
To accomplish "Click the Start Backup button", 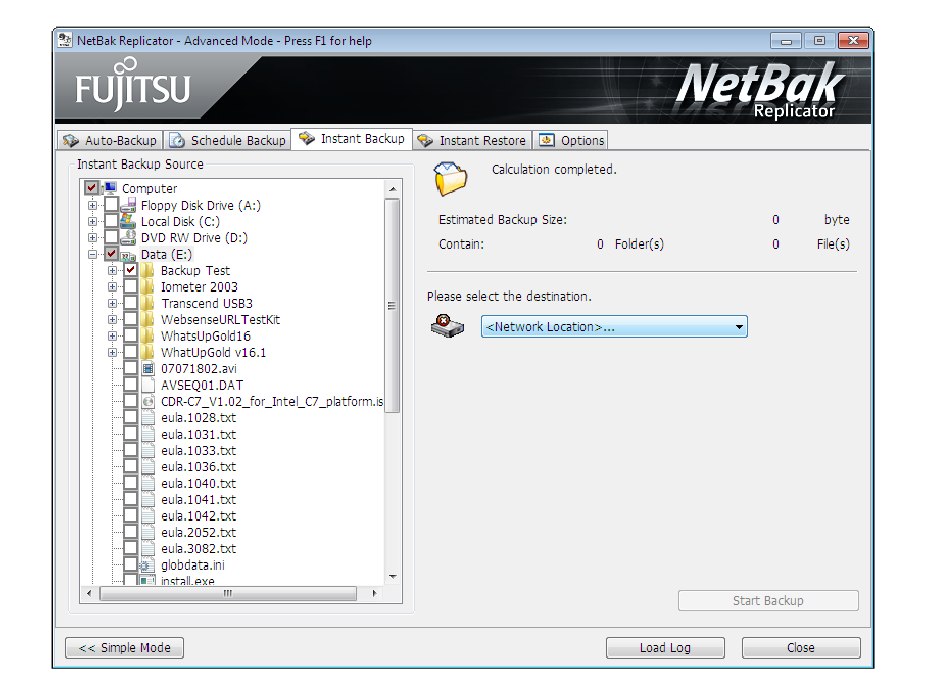I will pos(768,601).
